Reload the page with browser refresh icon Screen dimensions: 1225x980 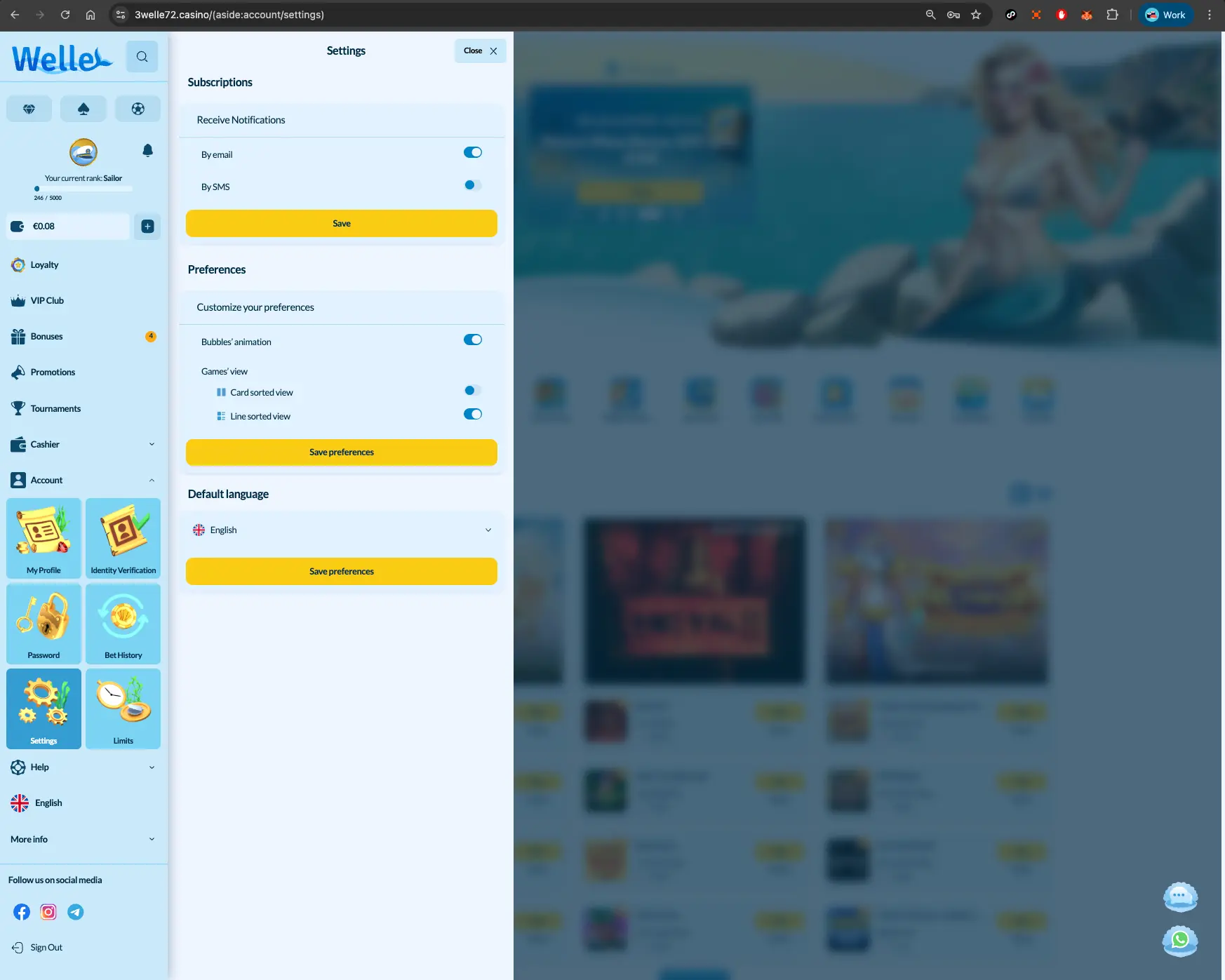click(65, 15)
